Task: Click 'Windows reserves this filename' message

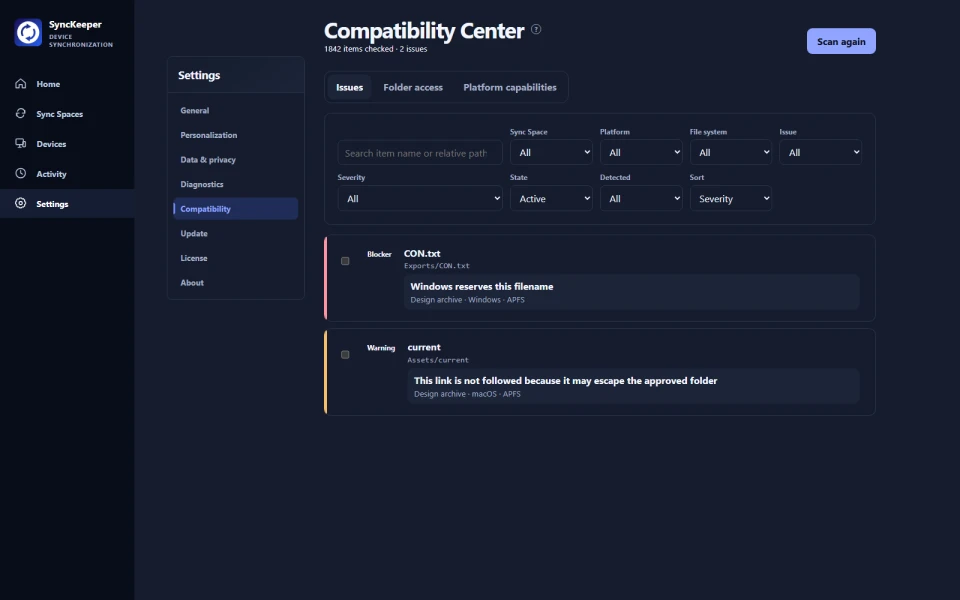Action: click(x=482, y=286)
